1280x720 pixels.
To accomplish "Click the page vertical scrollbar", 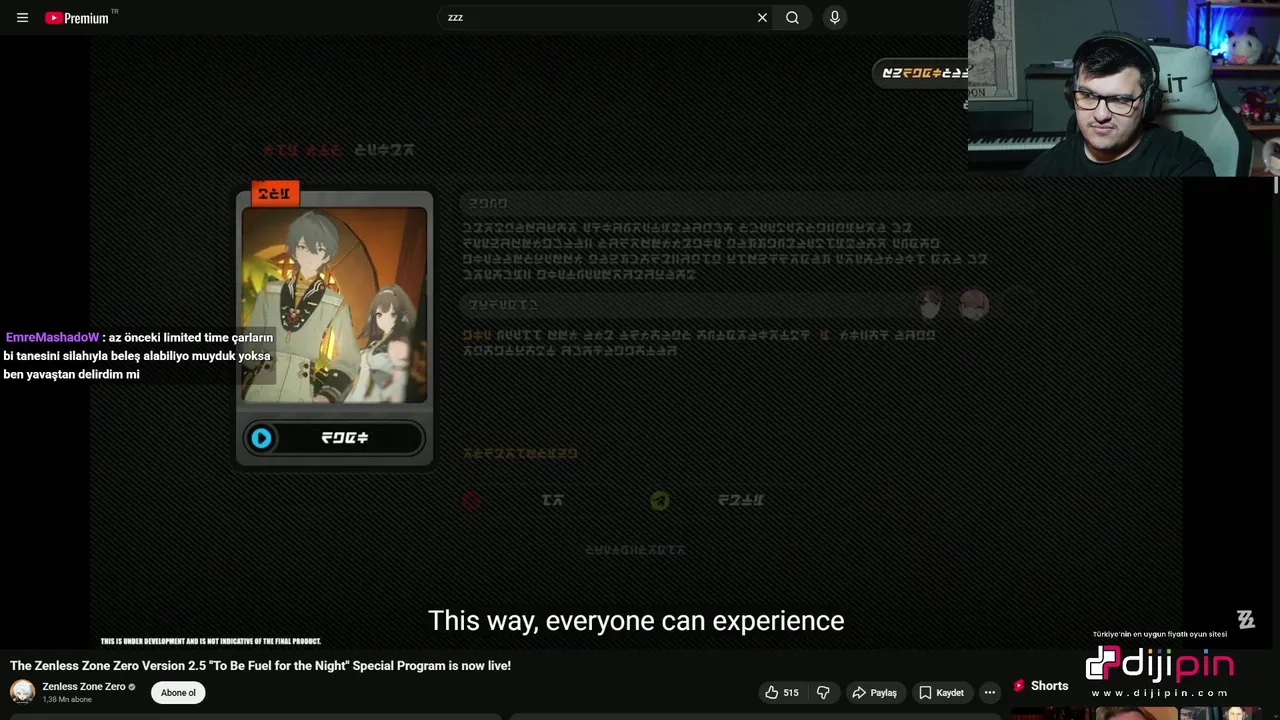I will click(1275, 185).
